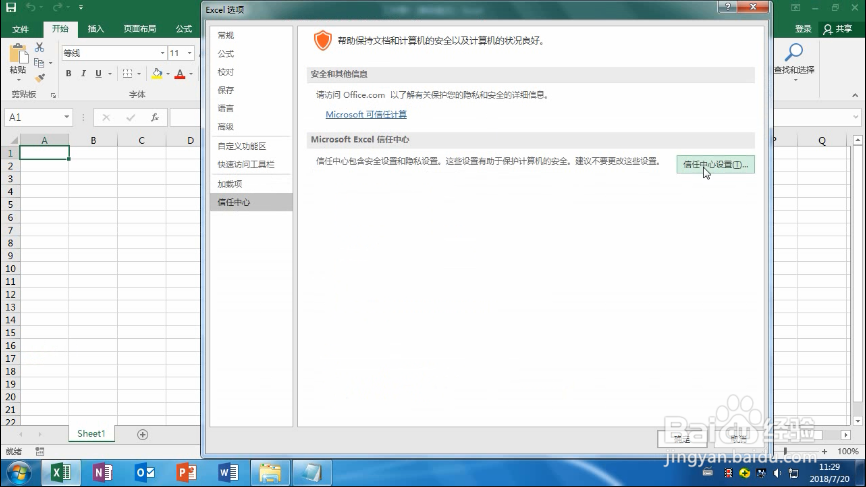
Task: Click the Trust Center Settings button
Action: (715, 165)
